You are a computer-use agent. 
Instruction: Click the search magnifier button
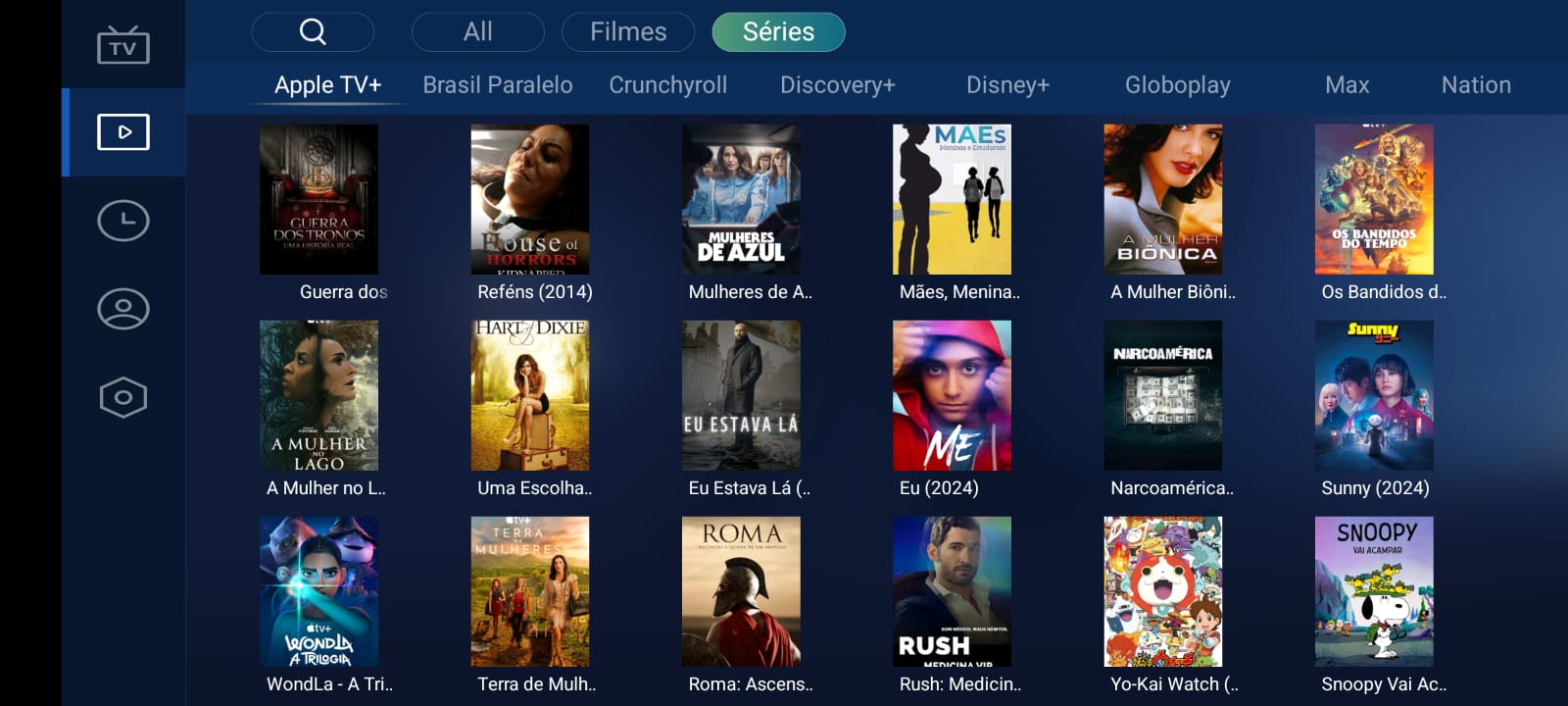click(313, 31)
